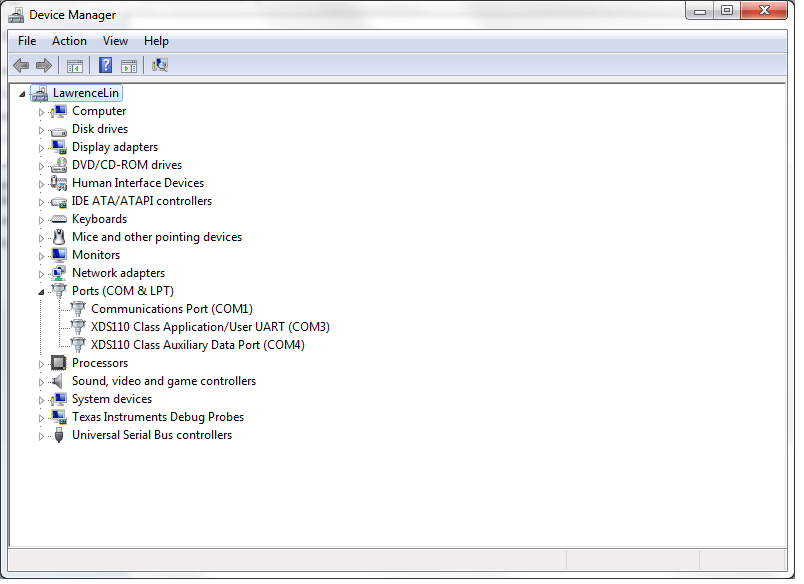This screenshot has width=804, height=584.
Task: Click the Ports (COM & LPT) icon
Action: (59, 292)
